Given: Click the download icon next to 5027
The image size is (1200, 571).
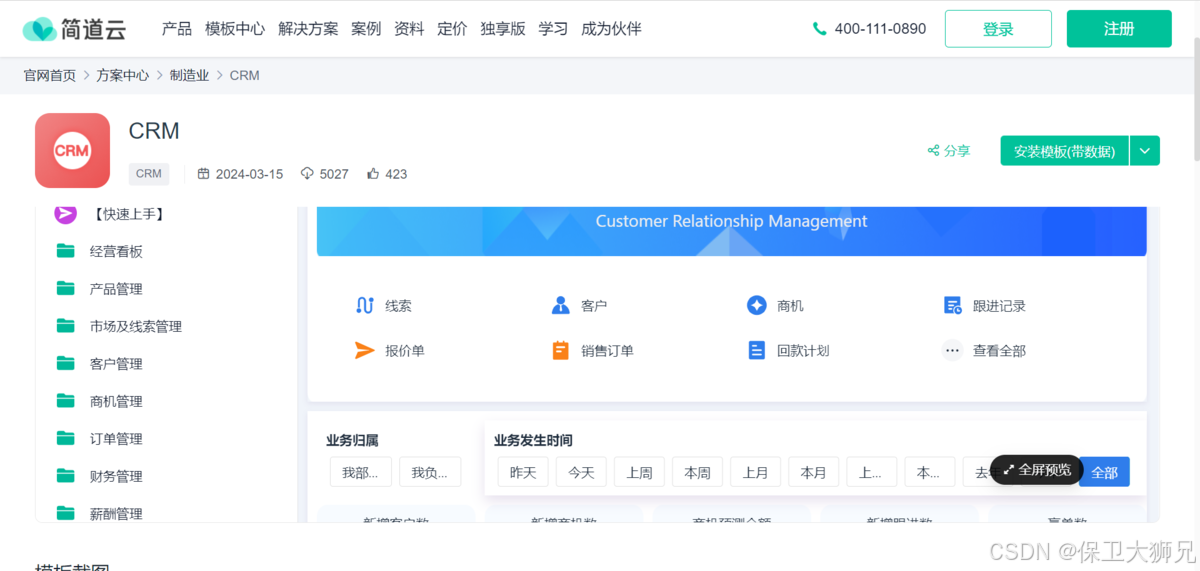Looking at the screenshot, I should click(307, 174).
